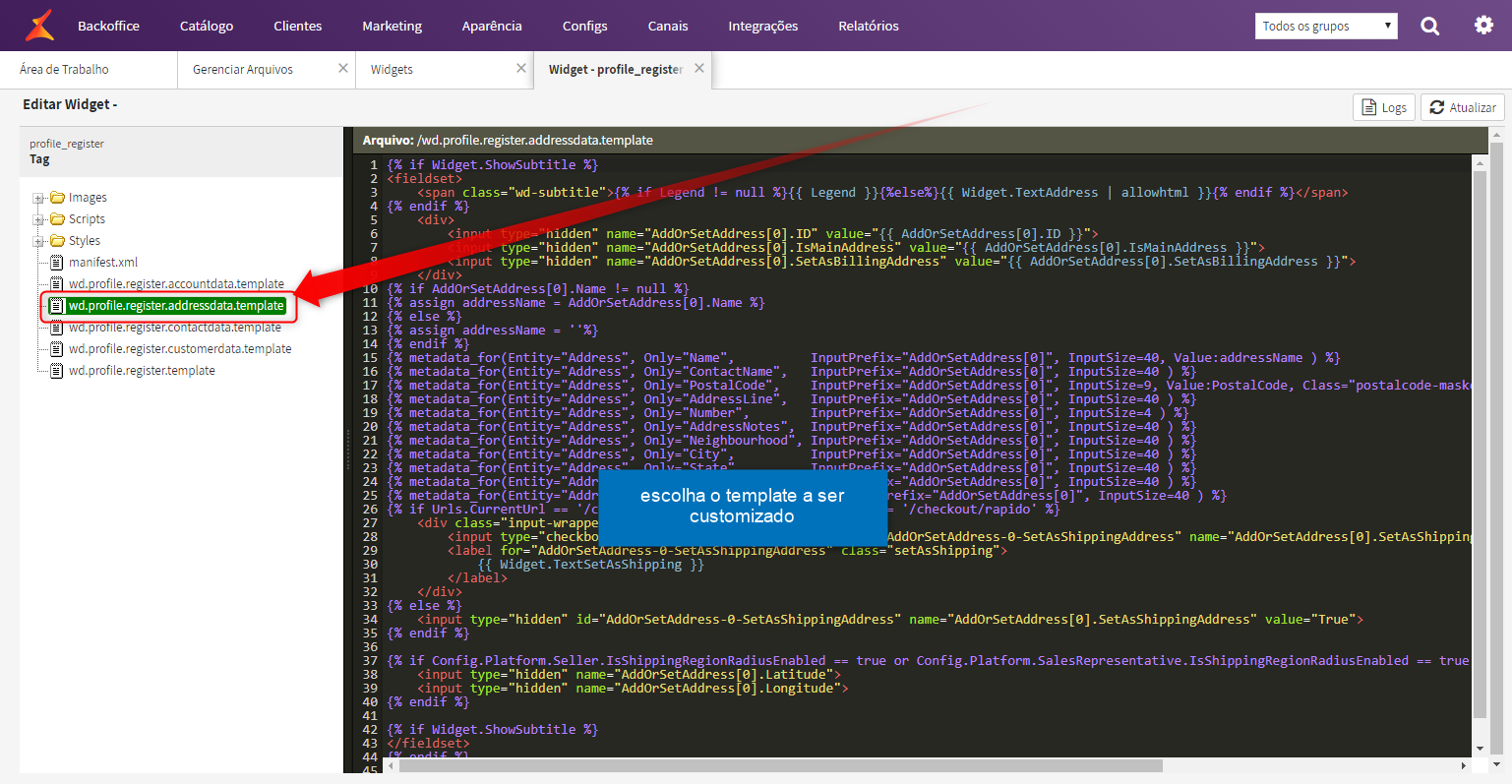This screenshot has height=784, width=1512.
Task: Open the search magnifier icon
Action: click(x=1430, y=27)
